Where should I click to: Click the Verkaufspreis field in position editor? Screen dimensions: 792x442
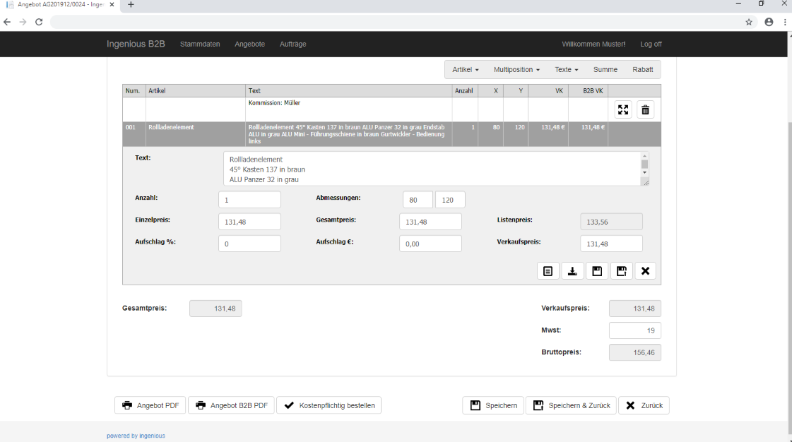(x=611, y=243)
